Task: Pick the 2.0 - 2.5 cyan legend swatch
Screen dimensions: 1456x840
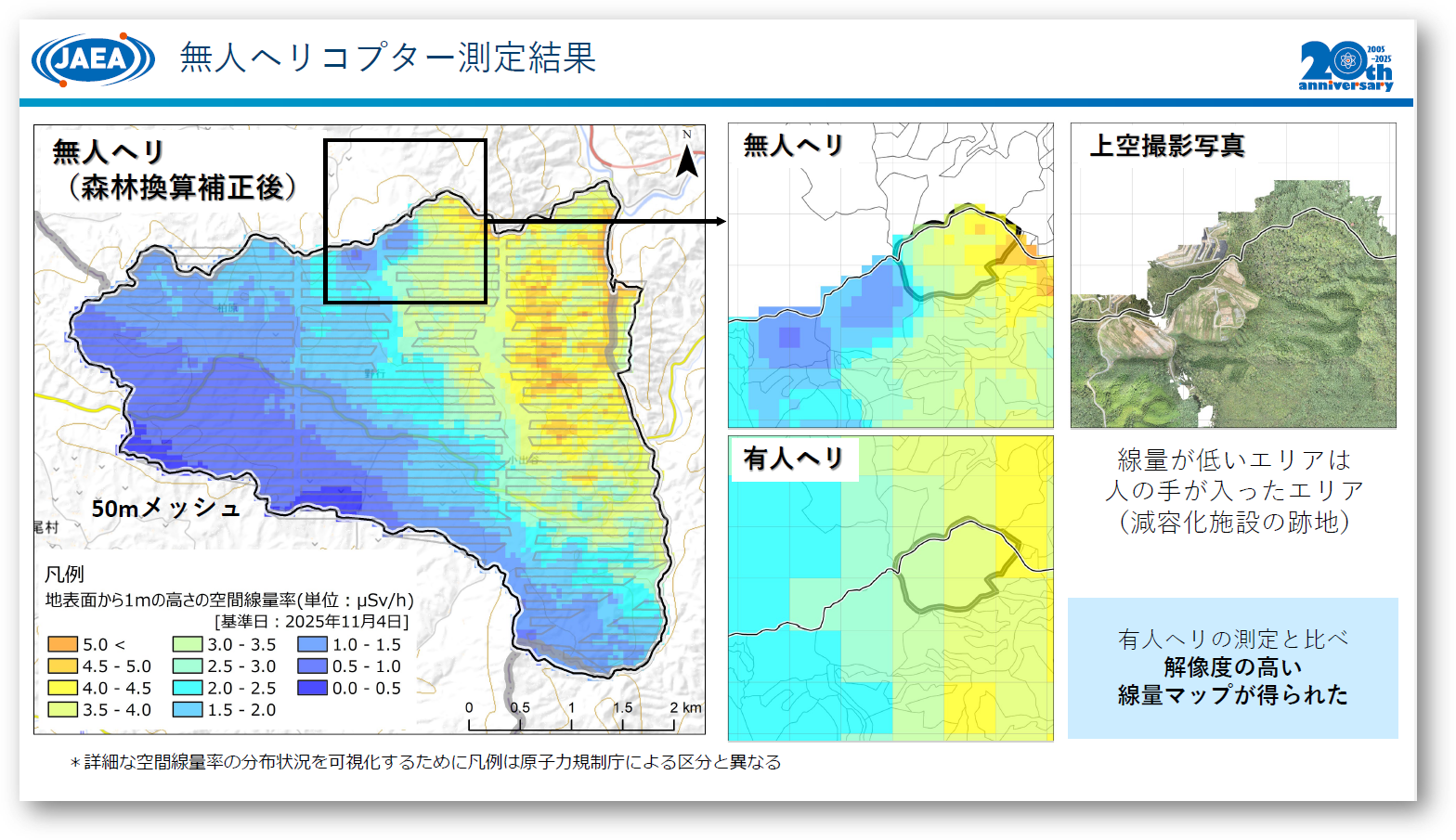Action: (188, 688)
